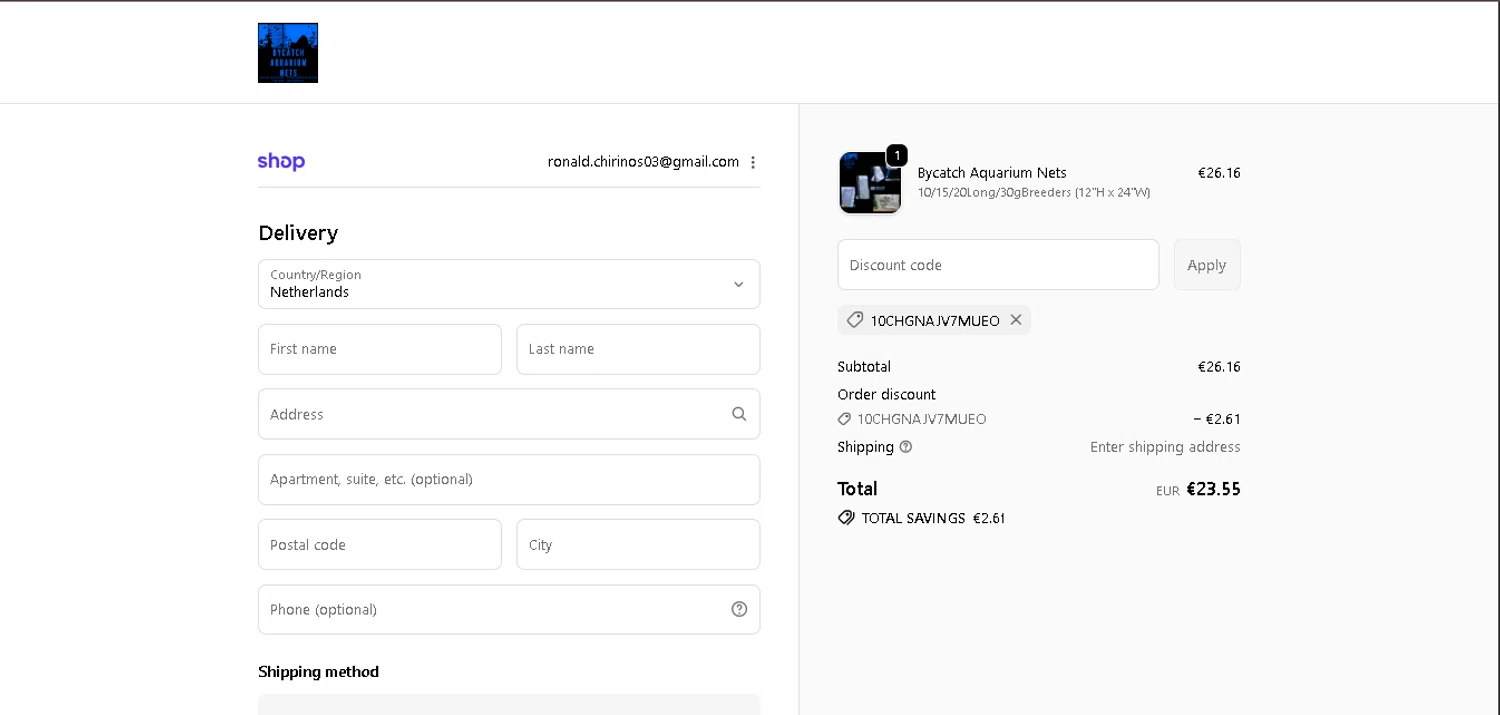This screenshot has width=1500, height=715.
Task: Click the Bycatch Aquarium Nets store logo
Action: click(288, 53)
